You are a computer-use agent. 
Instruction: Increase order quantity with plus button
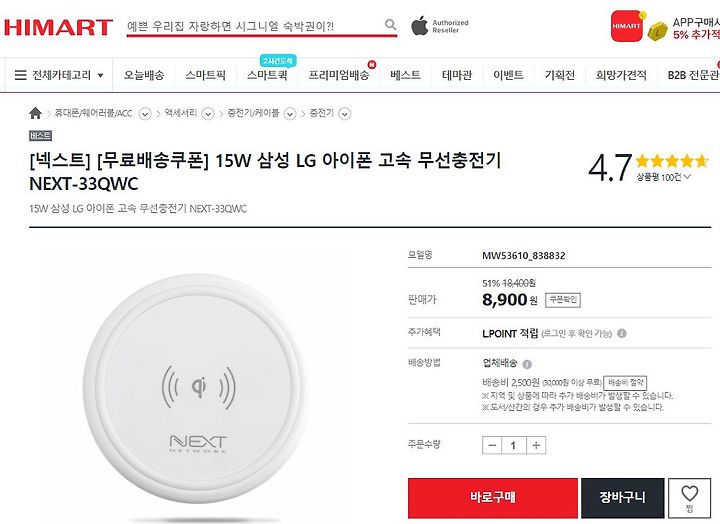pos(536,445)
